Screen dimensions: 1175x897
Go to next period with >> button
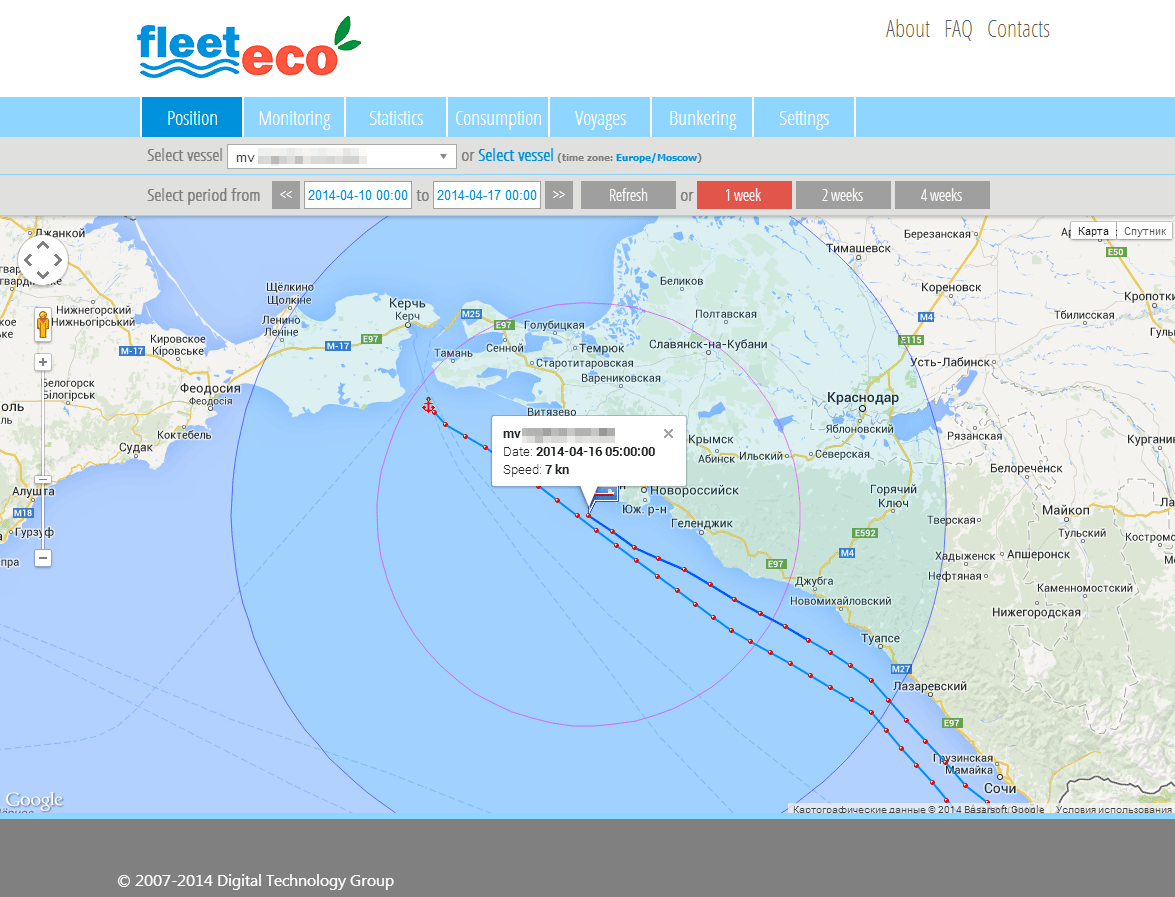pos(559,195)
